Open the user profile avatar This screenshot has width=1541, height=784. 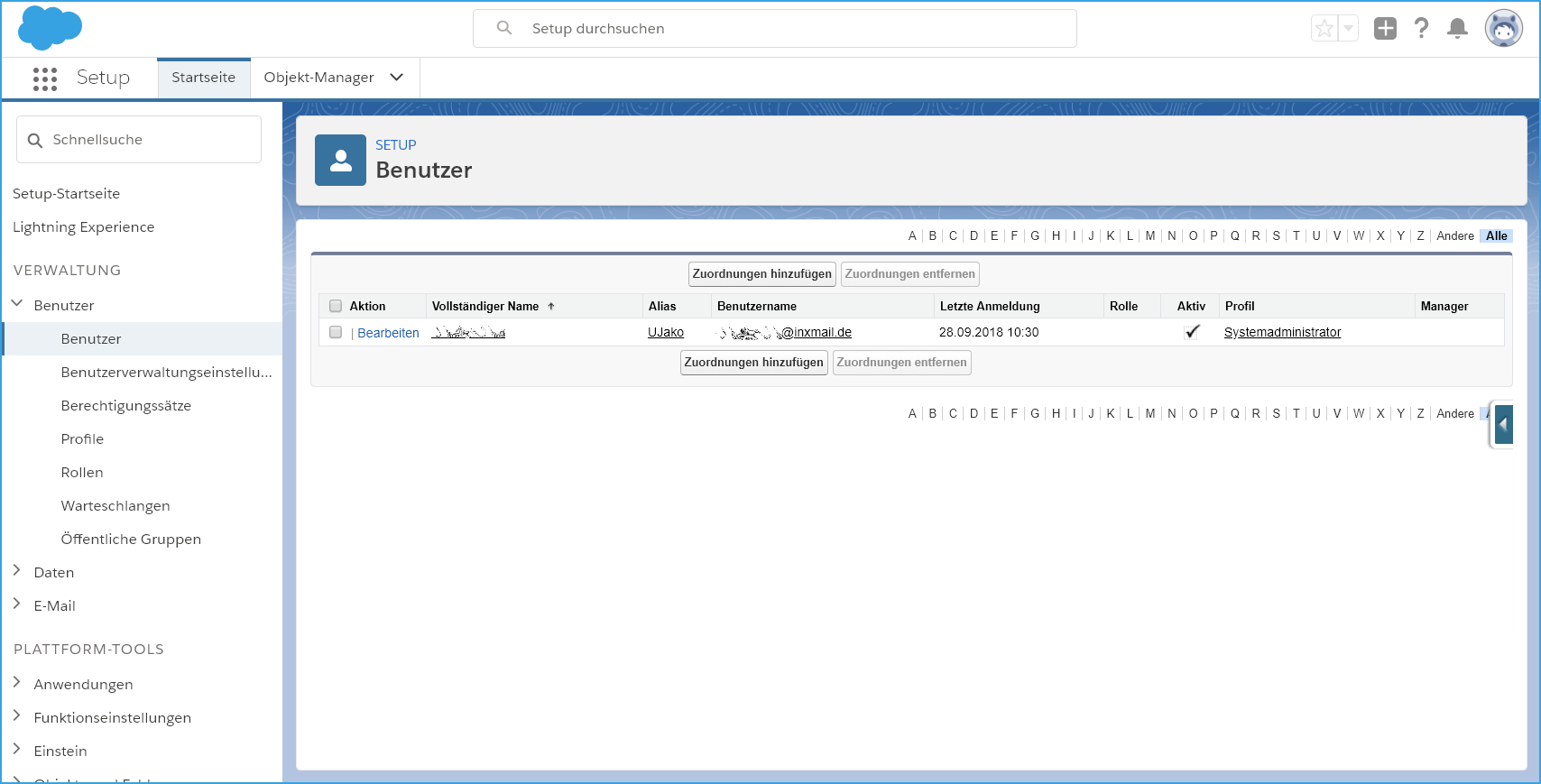point(1503,29)
